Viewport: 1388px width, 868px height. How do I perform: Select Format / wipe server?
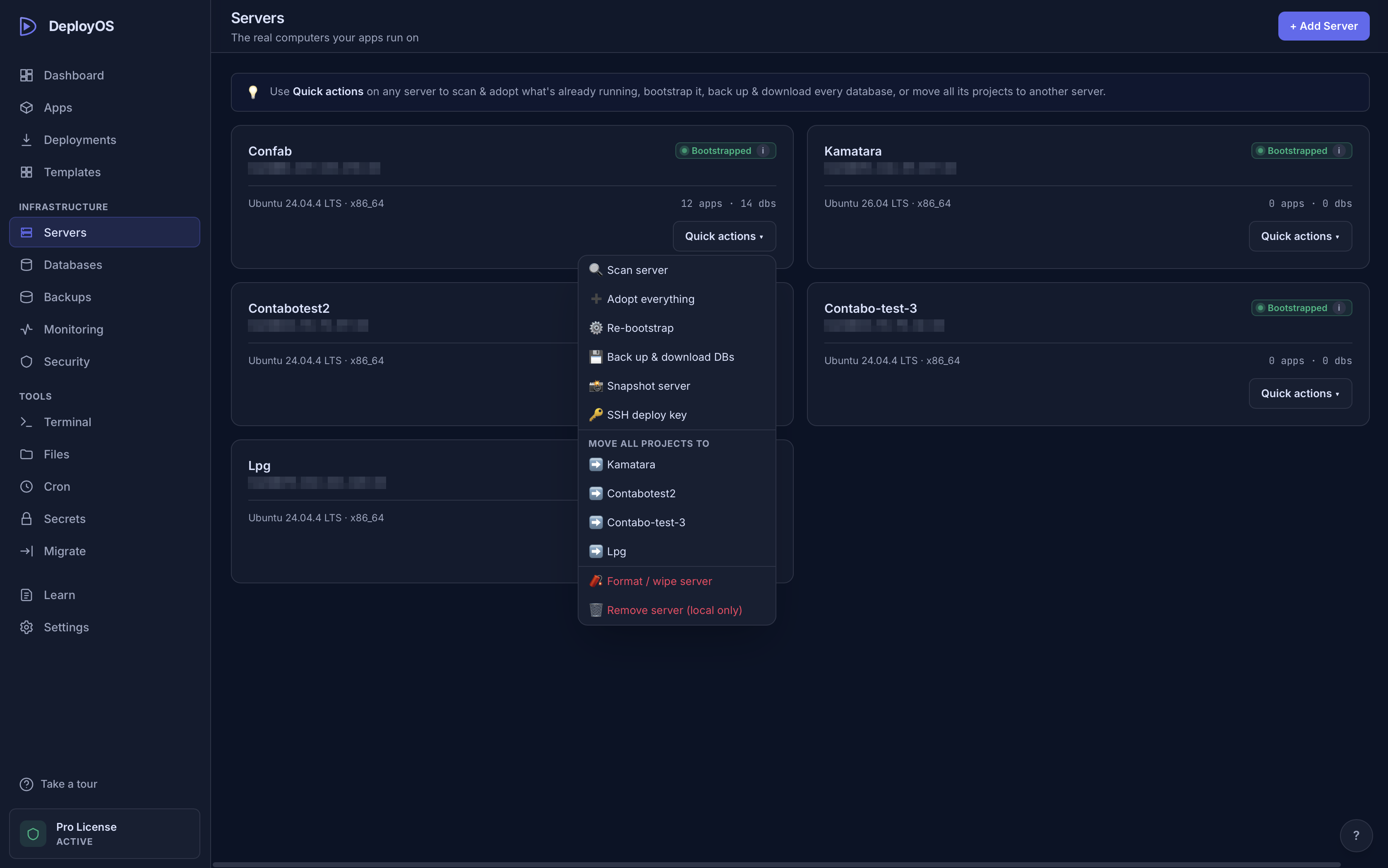click(677, 581)
